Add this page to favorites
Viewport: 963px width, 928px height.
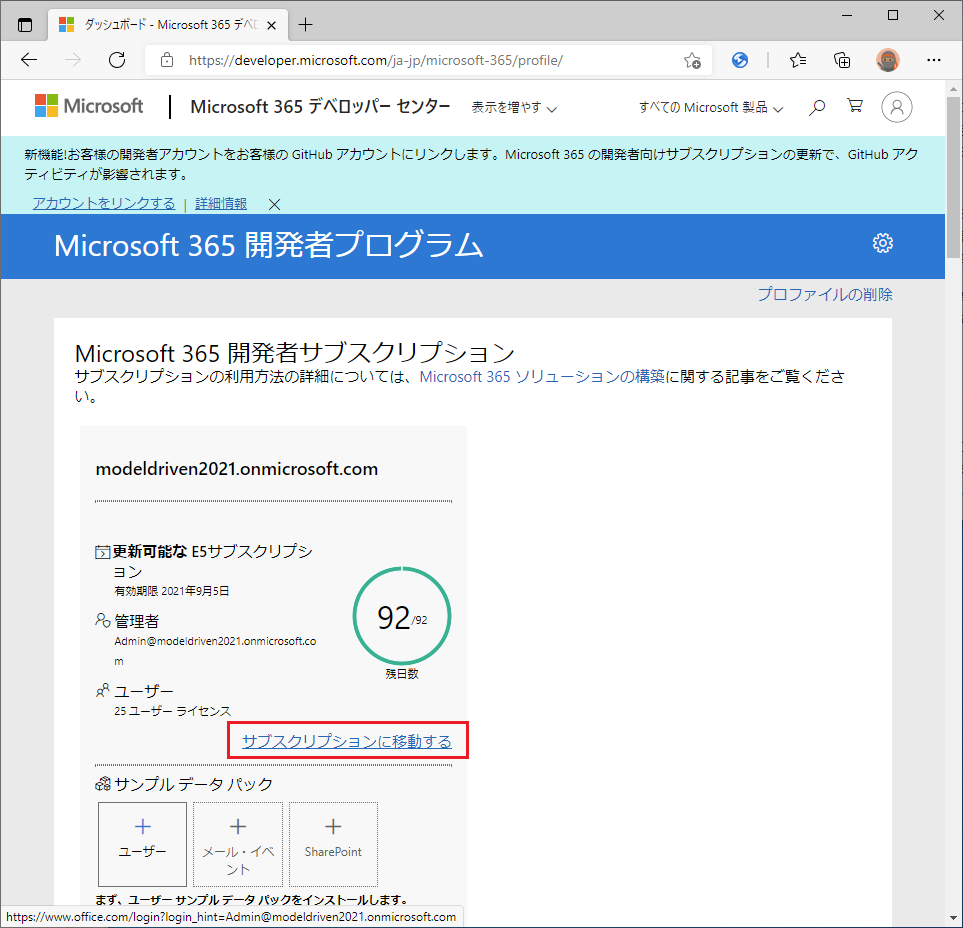click(692, 60)
